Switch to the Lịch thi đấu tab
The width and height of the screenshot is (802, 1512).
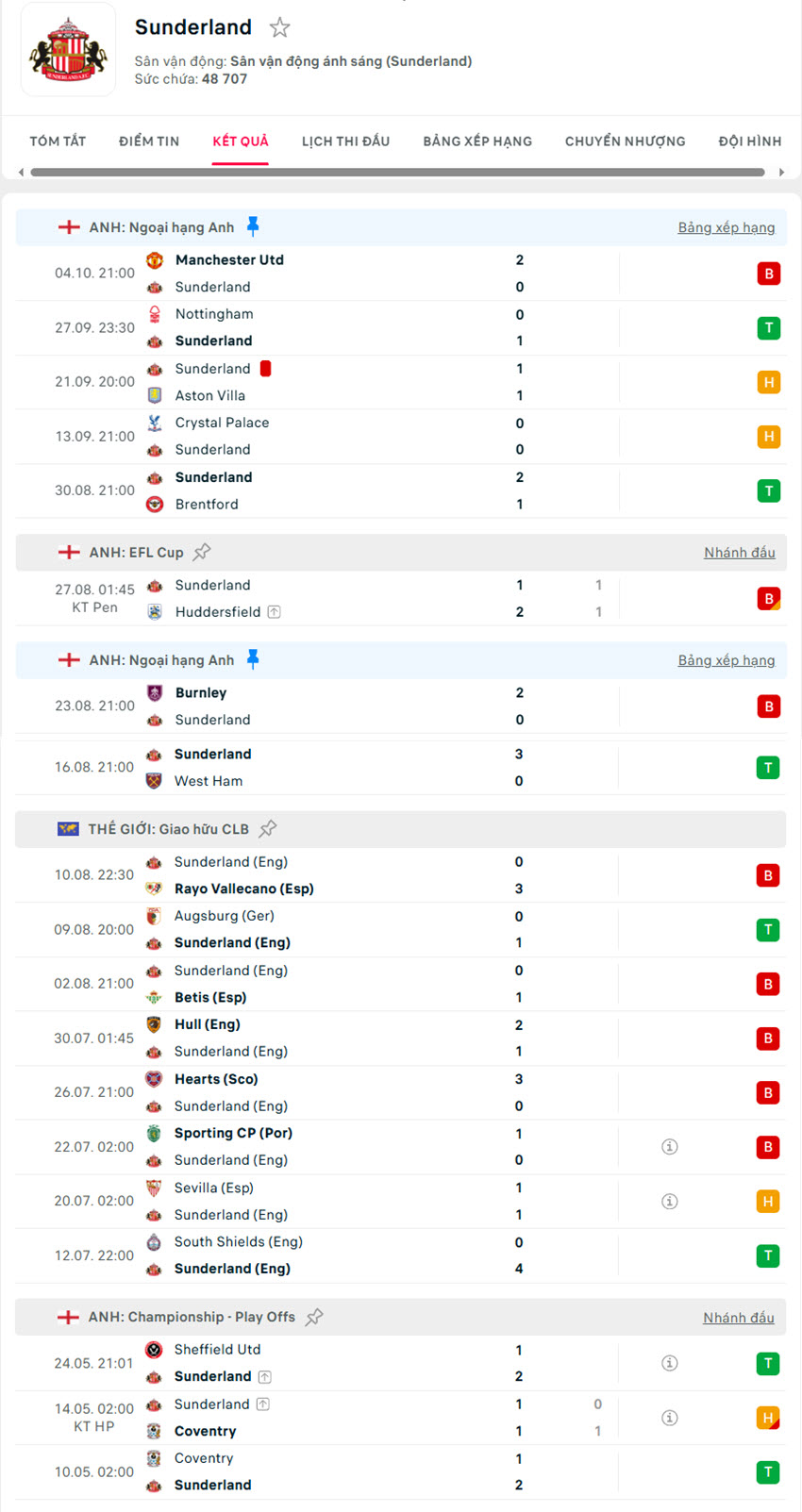tap(345, 141)
